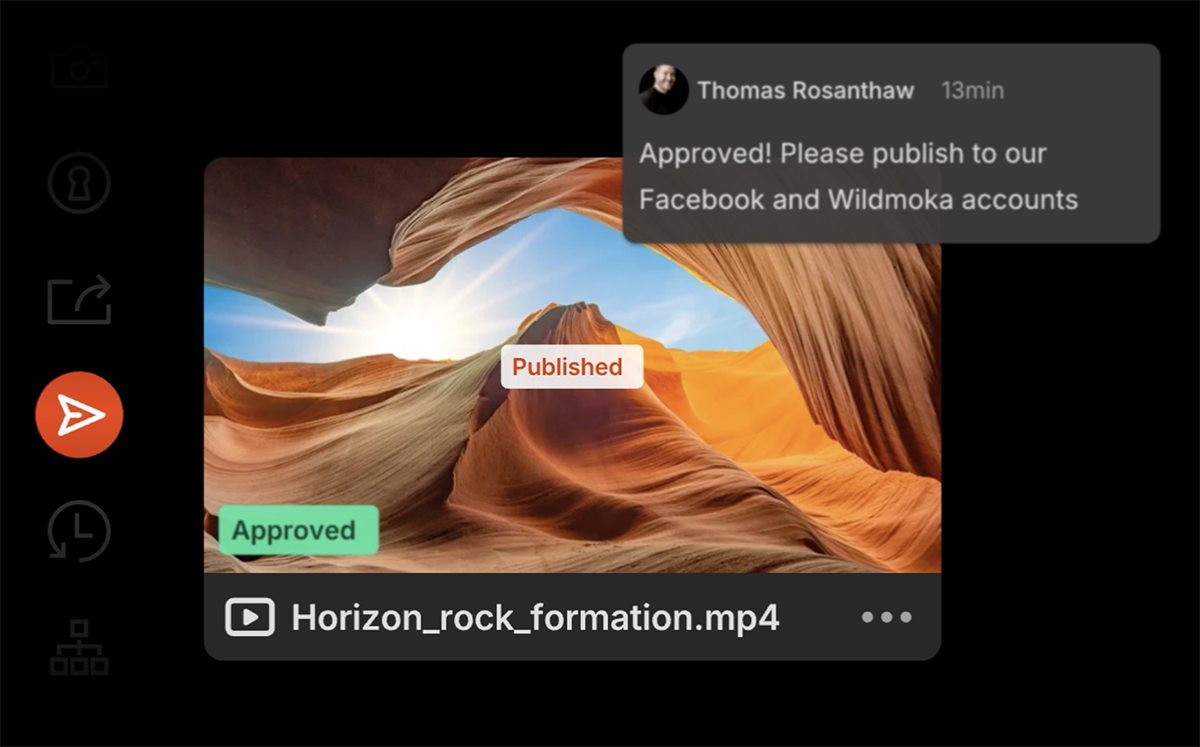
Task: Open the history clock icon
Action: click(79, 531)
